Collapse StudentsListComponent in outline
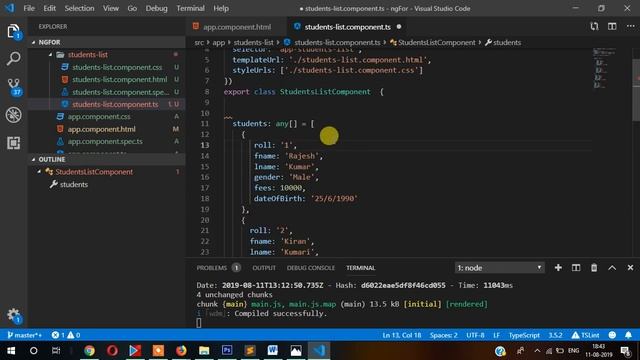Screen dimensions: 640x360 click(39, 172)
